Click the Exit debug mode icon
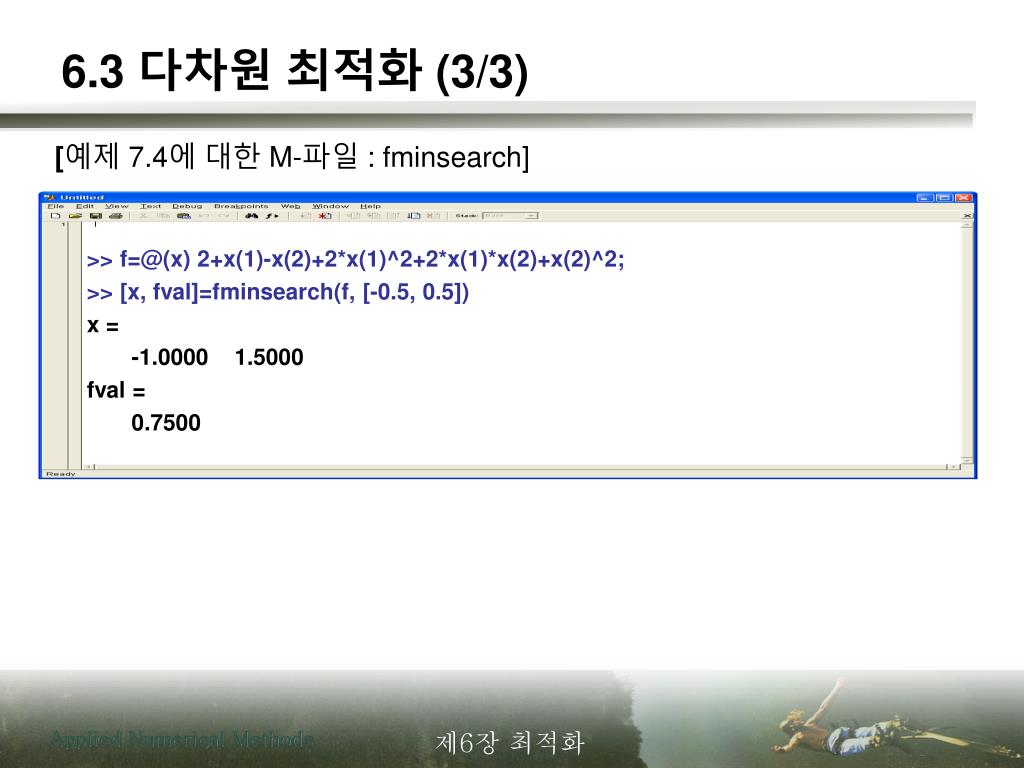This screenshot has height=768, width=1024. click(434, 216)
